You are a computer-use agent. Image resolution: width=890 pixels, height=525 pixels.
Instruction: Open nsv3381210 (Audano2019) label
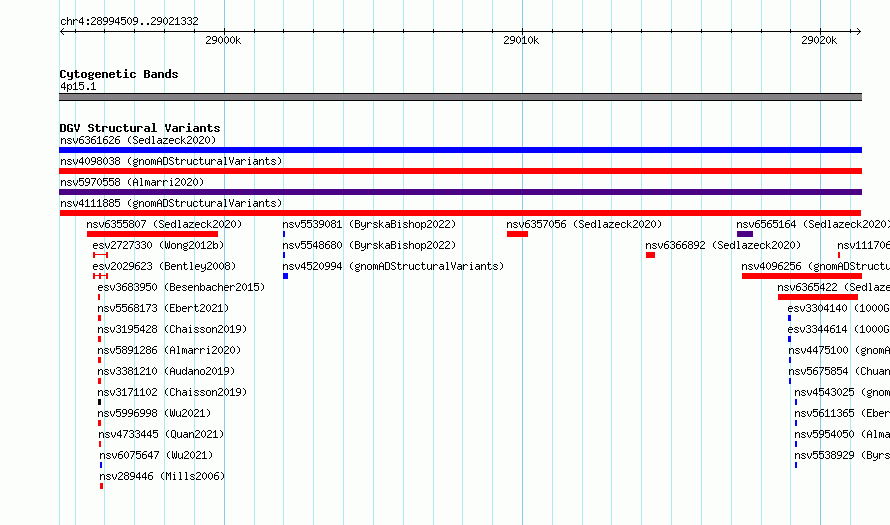[166, 371]
